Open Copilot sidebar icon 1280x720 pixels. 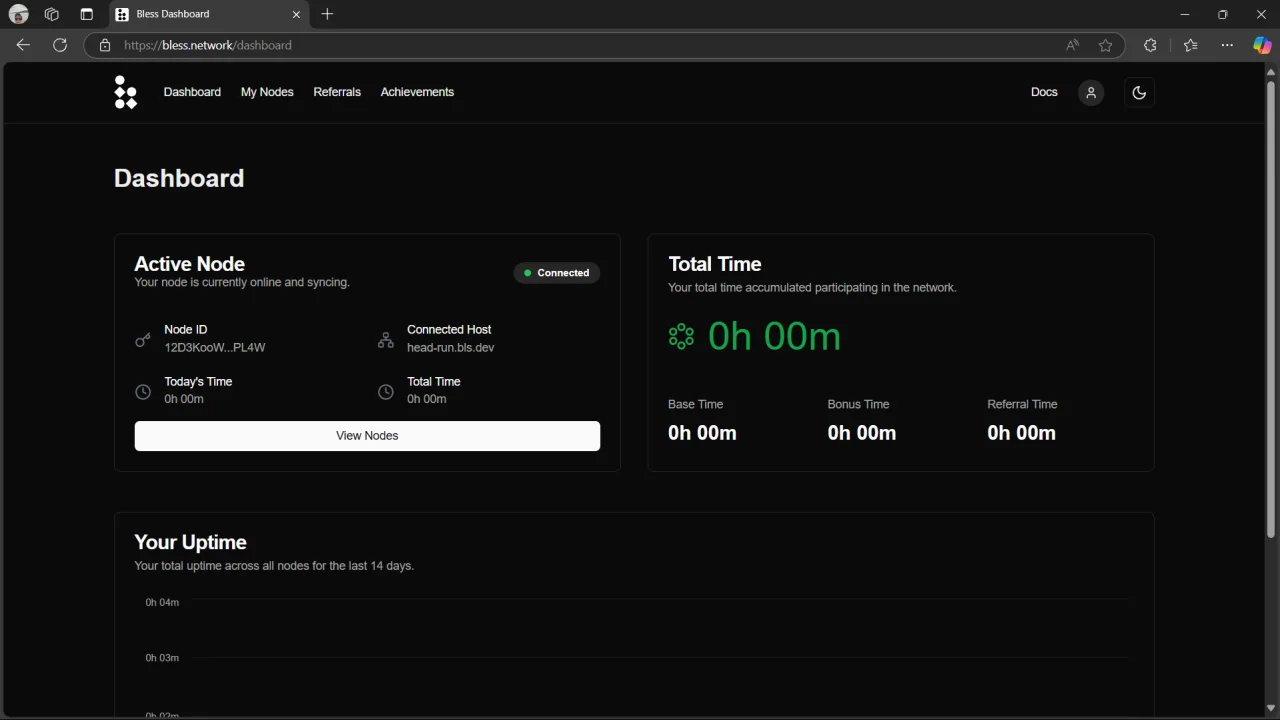point(1262,45)
